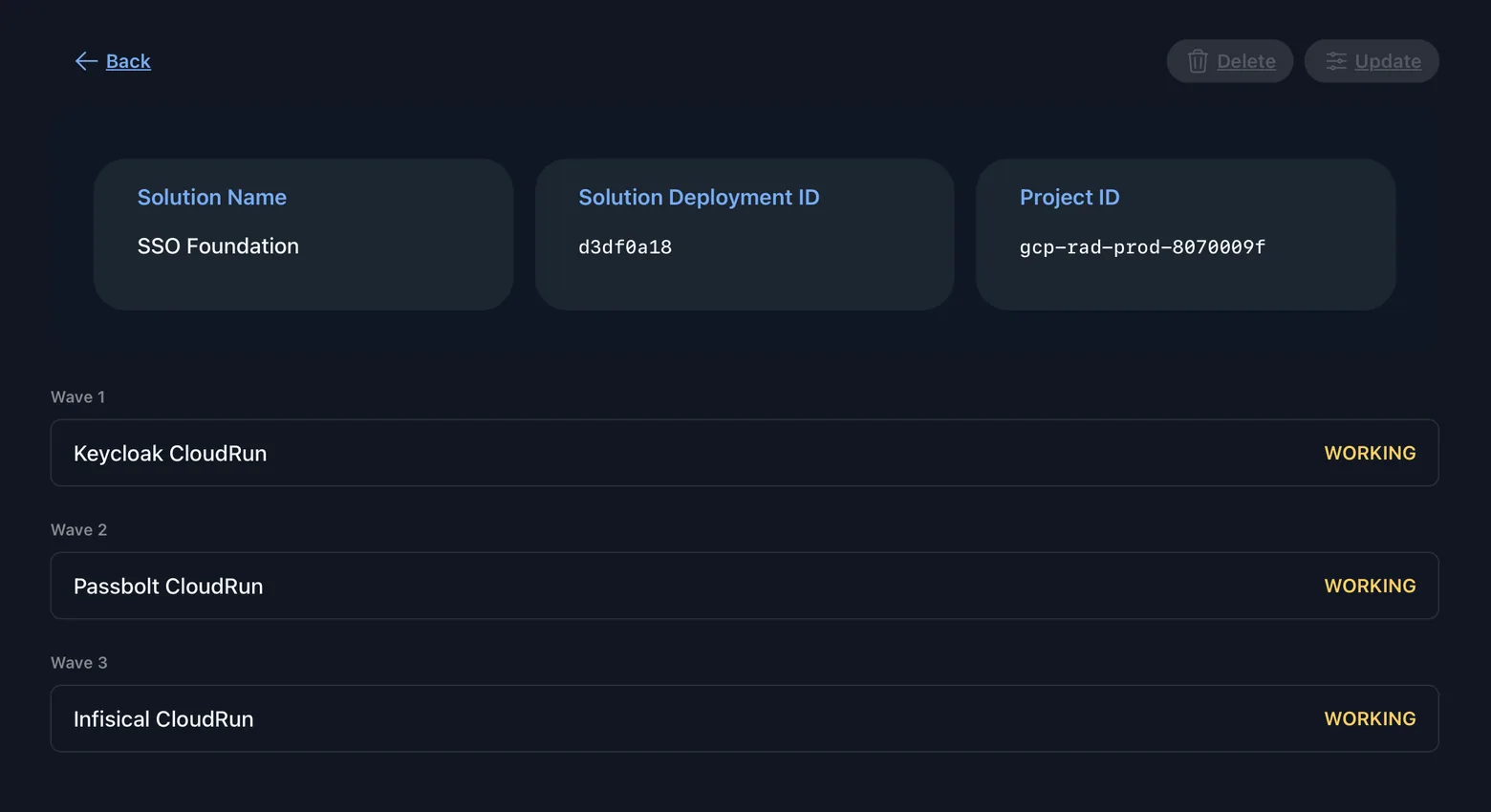The height and width of the screenshot is (812, 1491).
Task: Click the sliders icon in Update
Action: [x=1336, y=61]
